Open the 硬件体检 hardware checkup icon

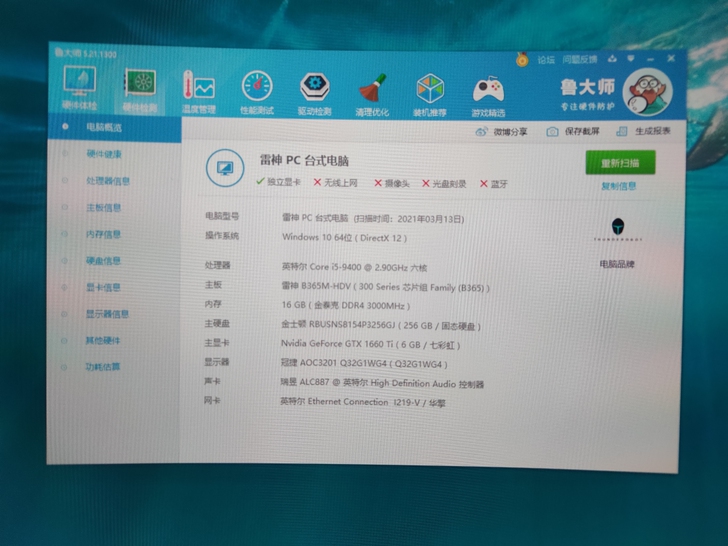(79, 87)
